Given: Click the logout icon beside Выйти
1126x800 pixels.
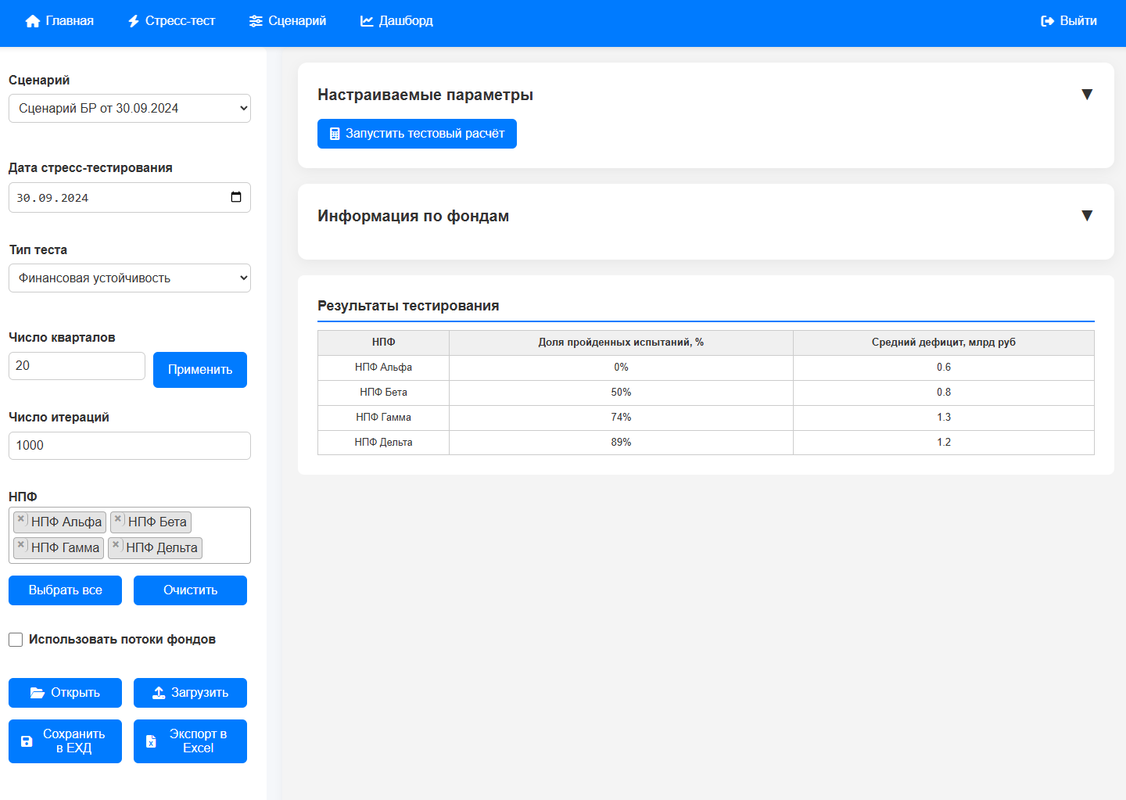Looking at the screenshot, I should pos(1047,22).
